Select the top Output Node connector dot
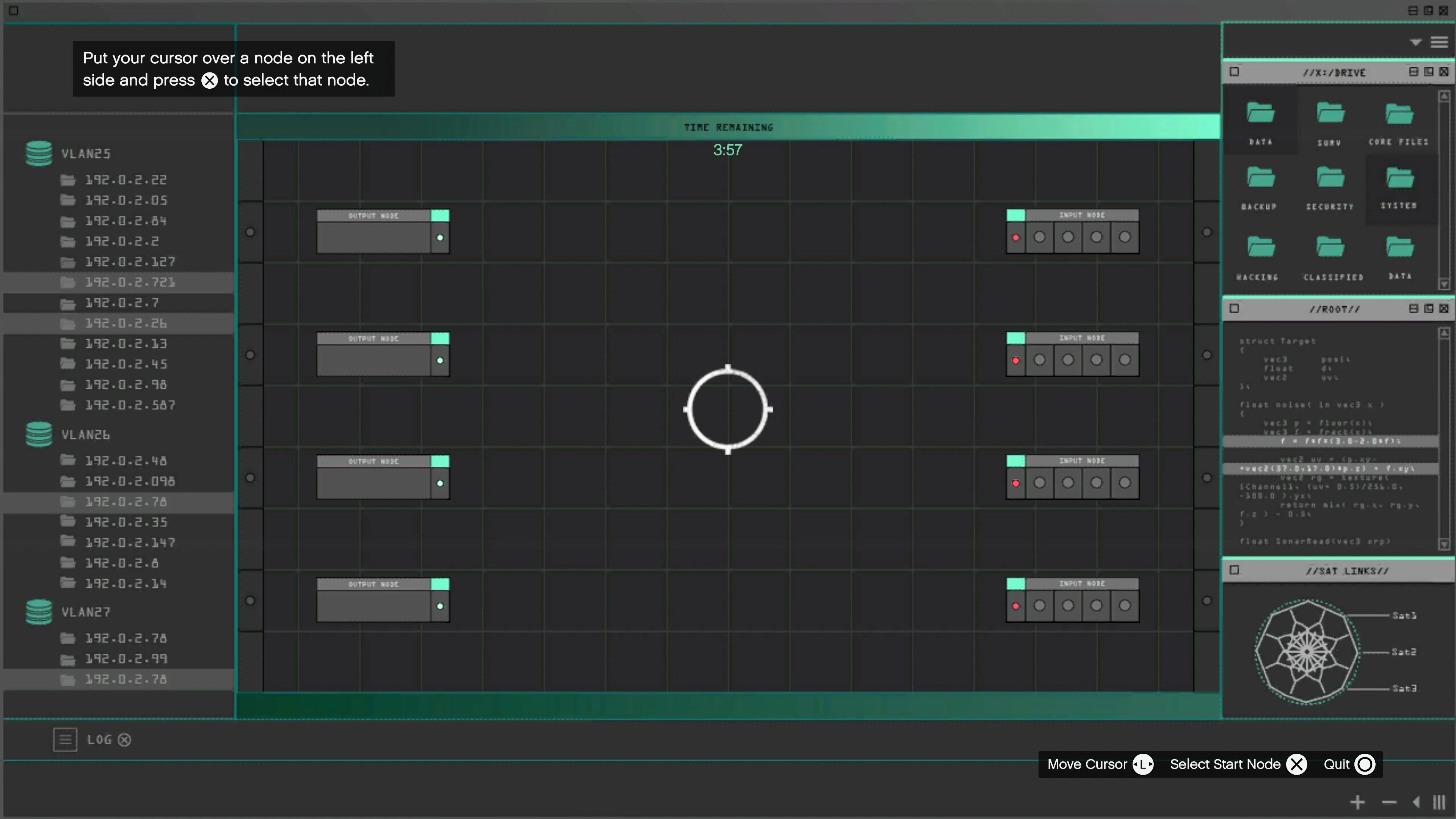 tap(440, 238)
